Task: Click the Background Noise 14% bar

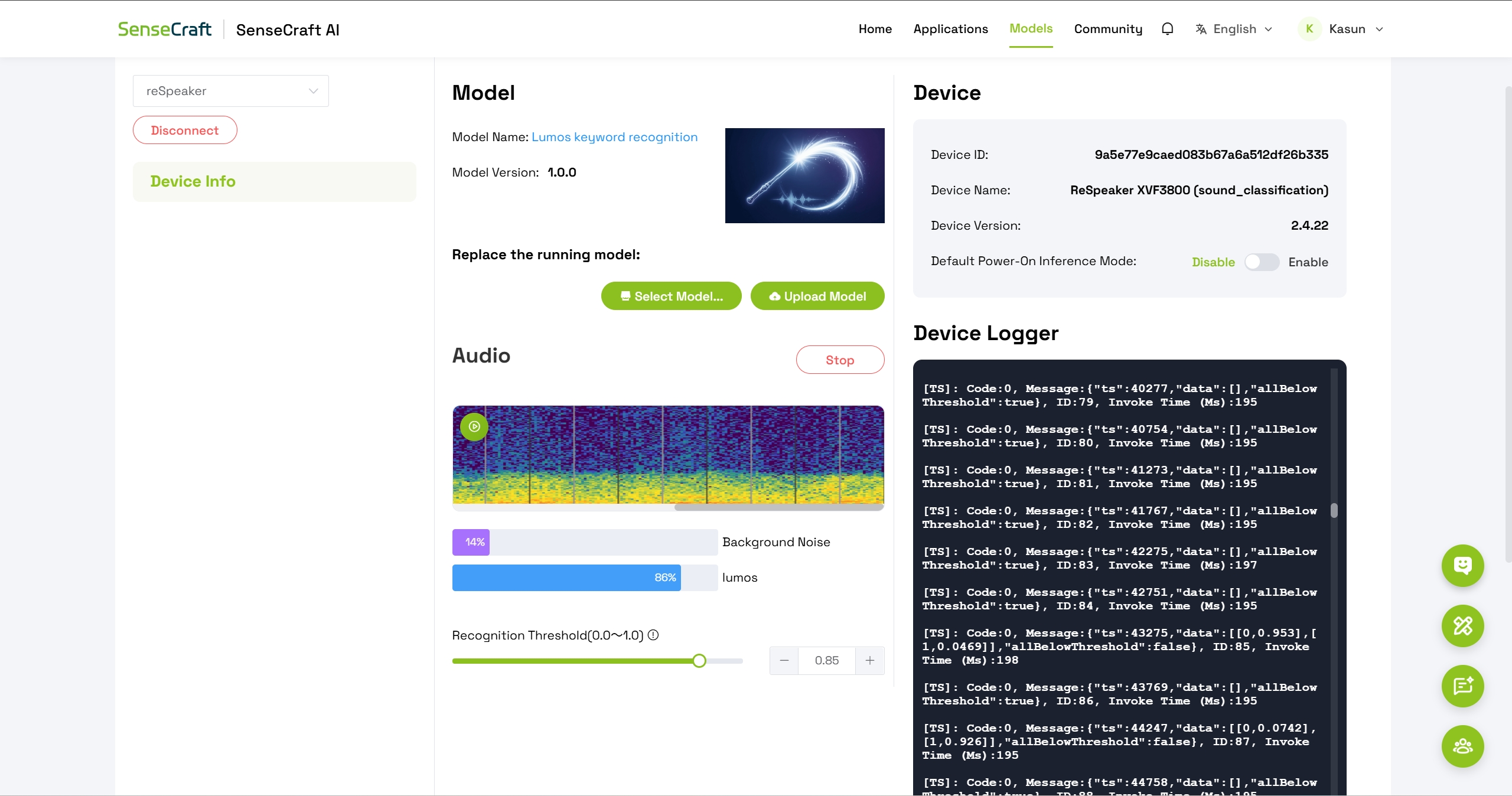Action: click(x=585, y=542)
